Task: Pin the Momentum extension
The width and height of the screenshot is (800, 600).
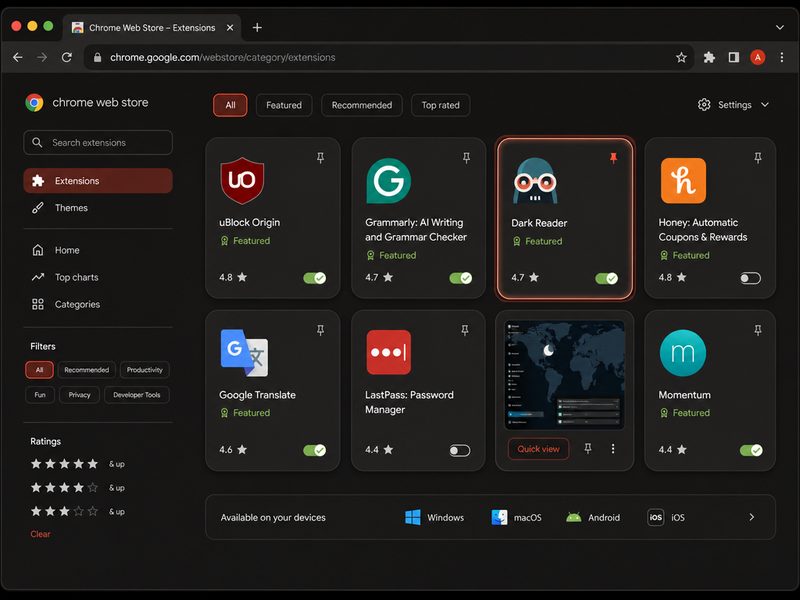Action: [x=758, y=330]
